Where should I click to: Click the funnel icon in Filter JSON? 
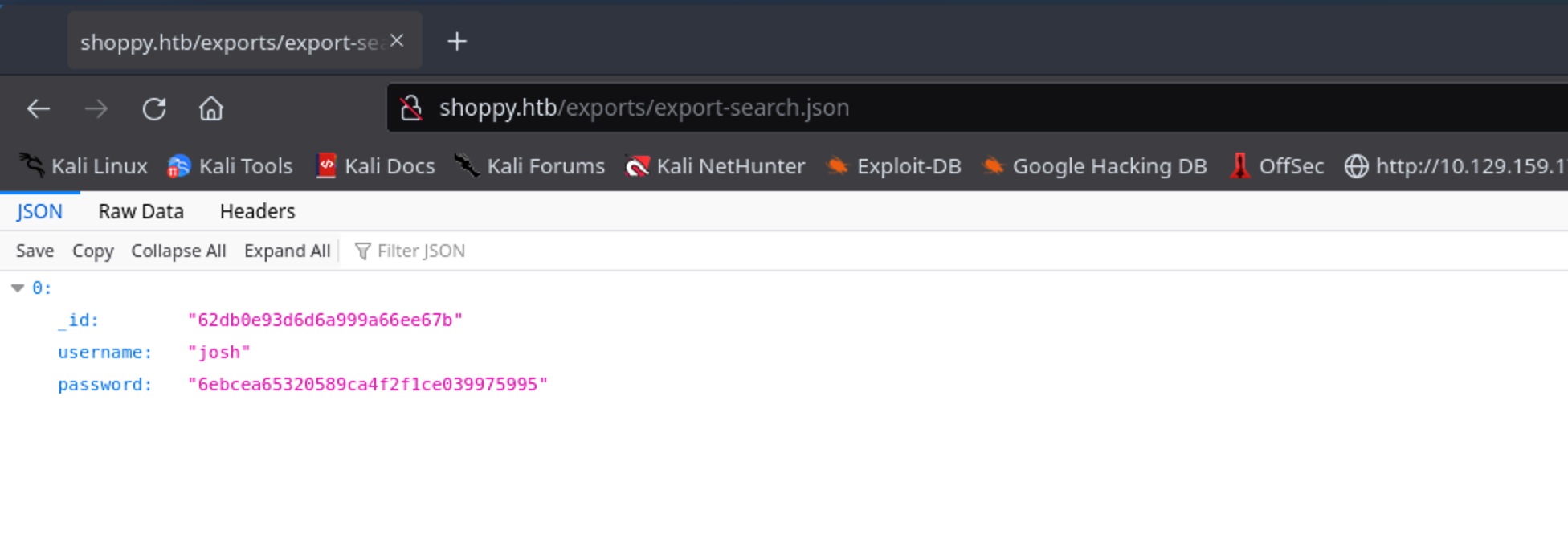point(362,251)
